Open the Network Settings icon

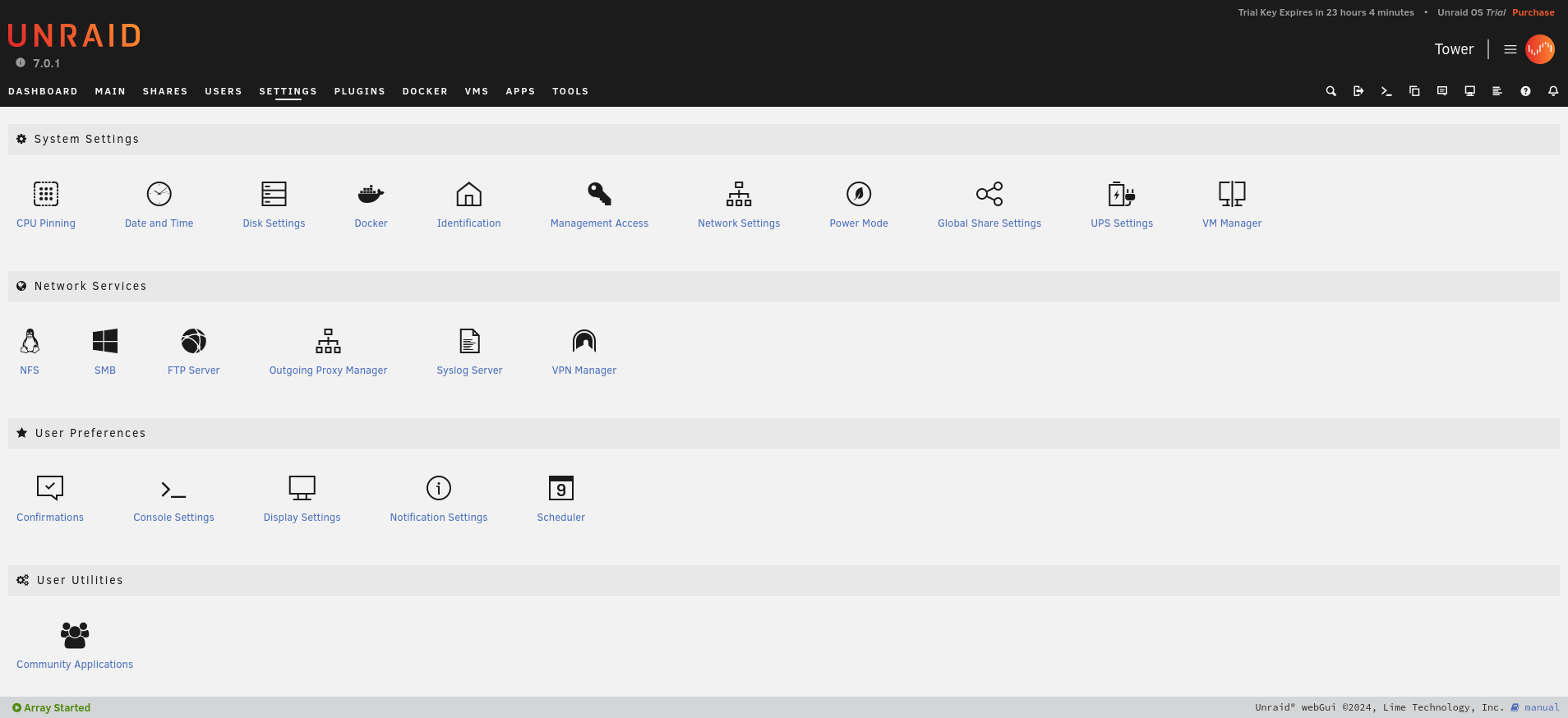(739, 194)
